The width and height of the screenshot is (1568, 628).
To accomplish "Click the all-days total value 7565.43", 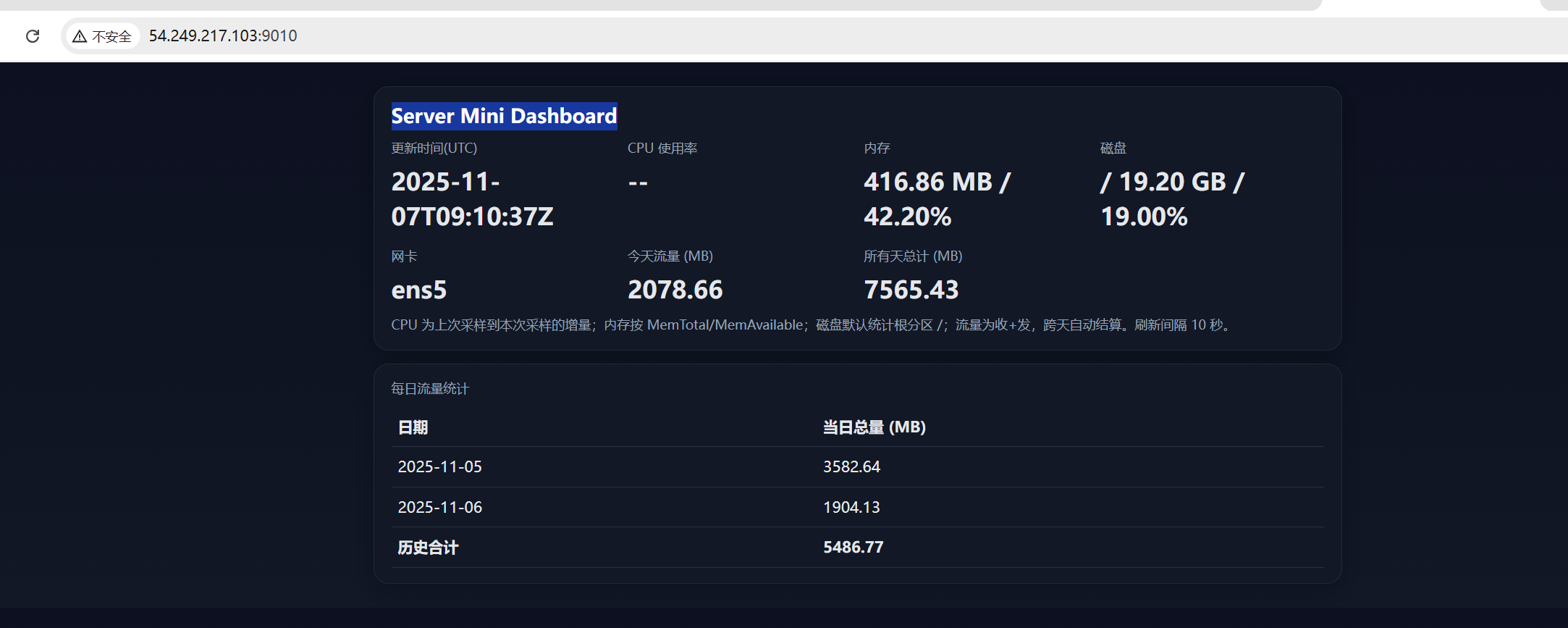I will coord(911,290).
